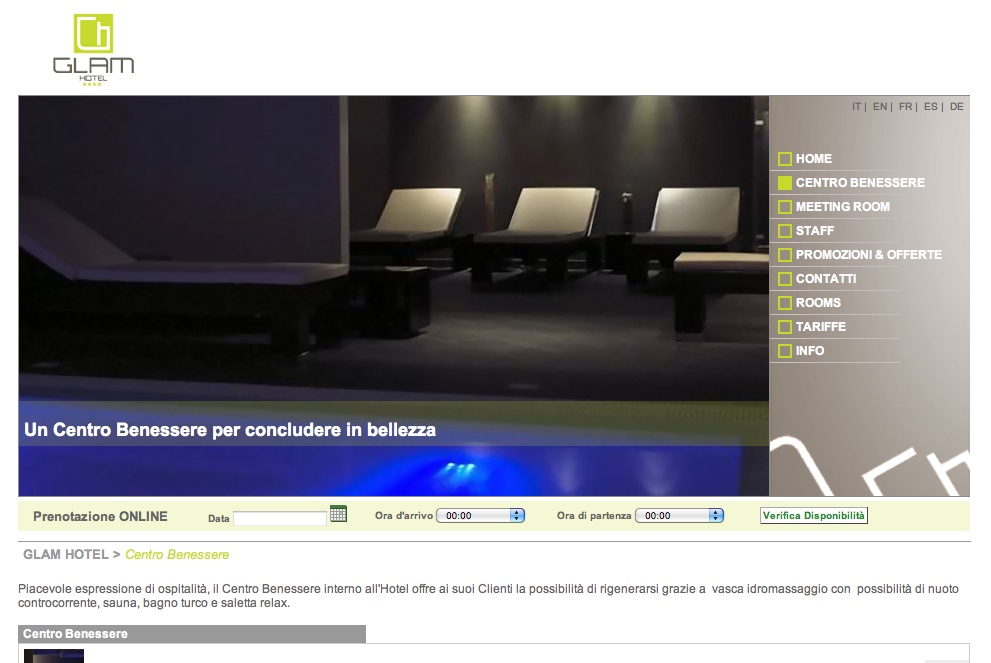Go to the Tariffe page
This screenshot has width=991, height=663.
[820, 327]
